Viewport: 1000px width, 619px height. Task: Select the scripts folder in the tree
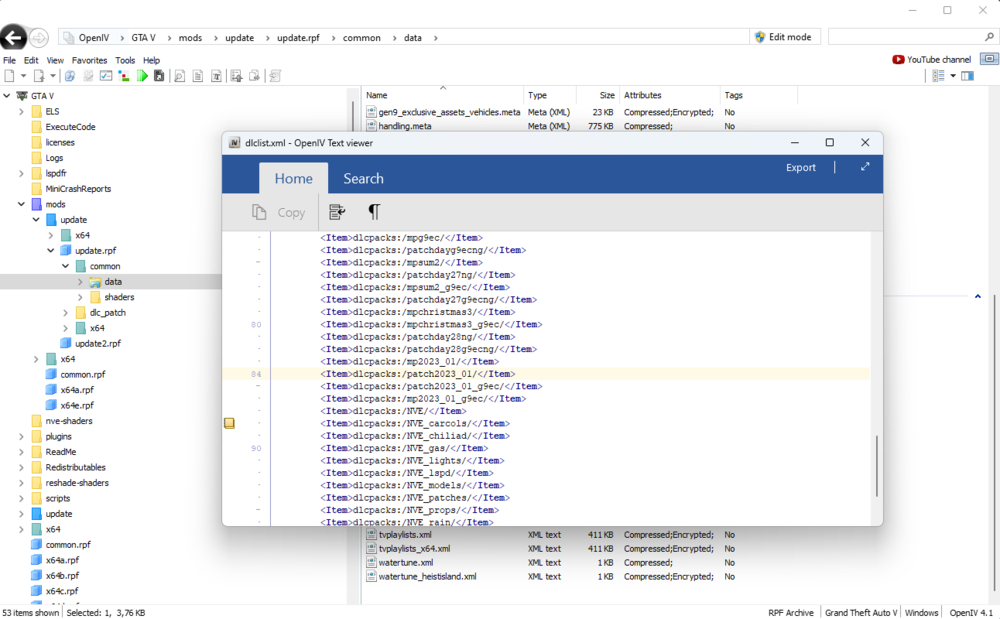(57, 499)
